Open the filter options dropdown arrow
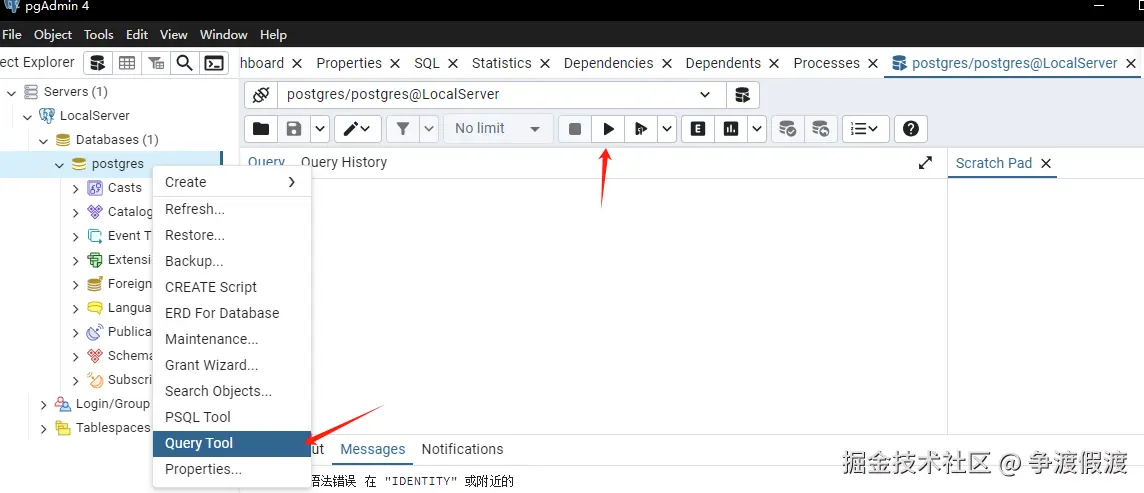The height and width of the screenshot is (493, 1144). coord(429,129)
